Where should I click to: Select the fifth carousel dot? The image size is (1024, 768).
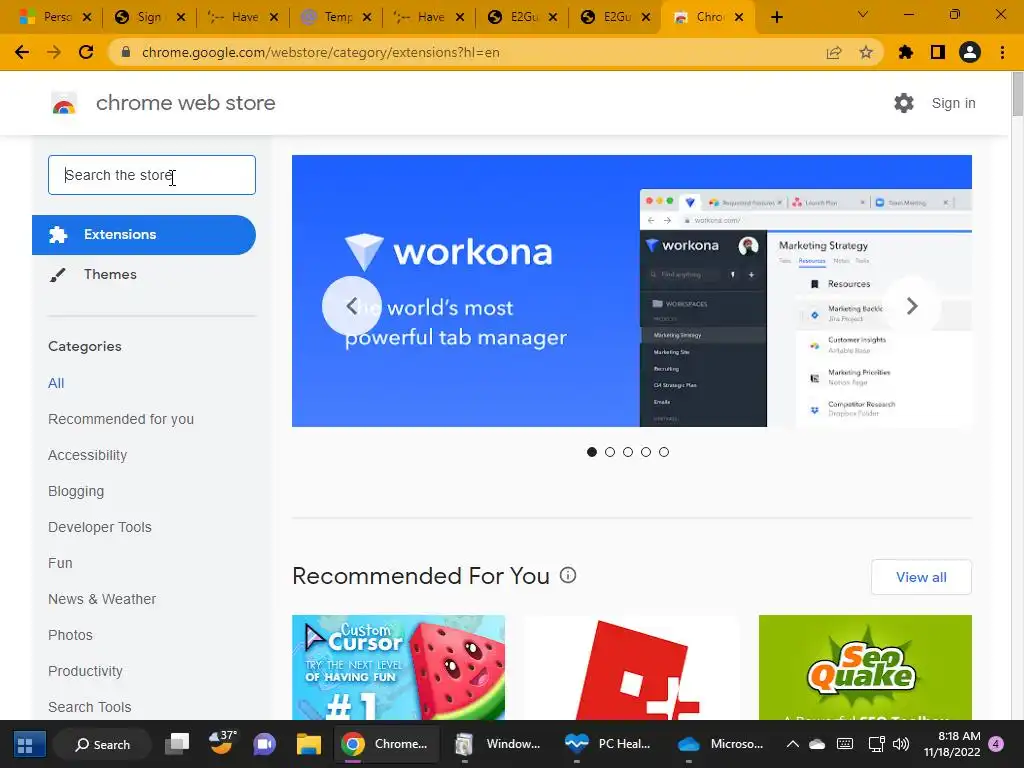click(x=664, y=452)
